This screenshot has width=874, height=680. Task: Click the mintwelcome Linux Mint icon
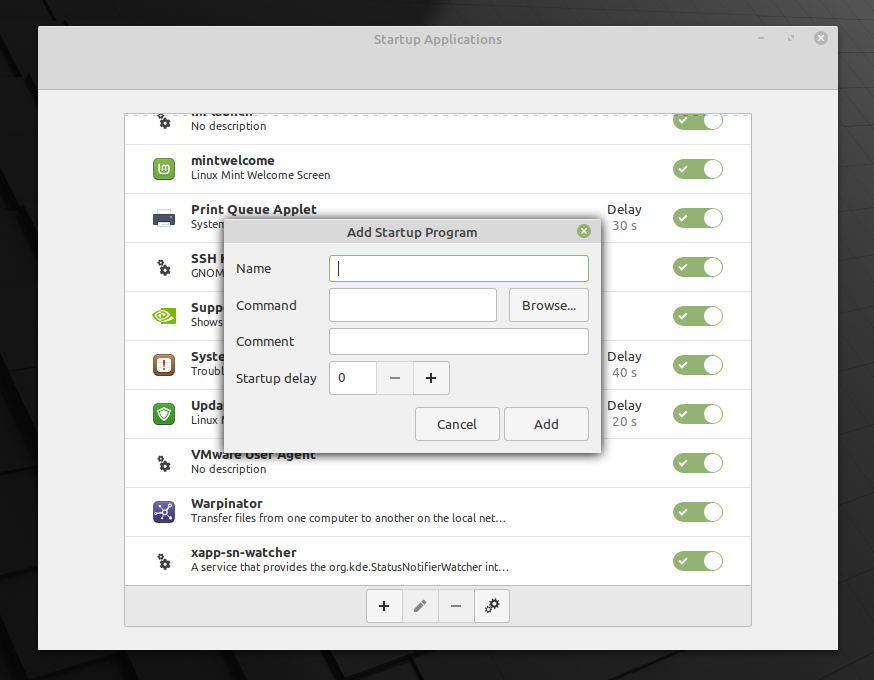163,169
